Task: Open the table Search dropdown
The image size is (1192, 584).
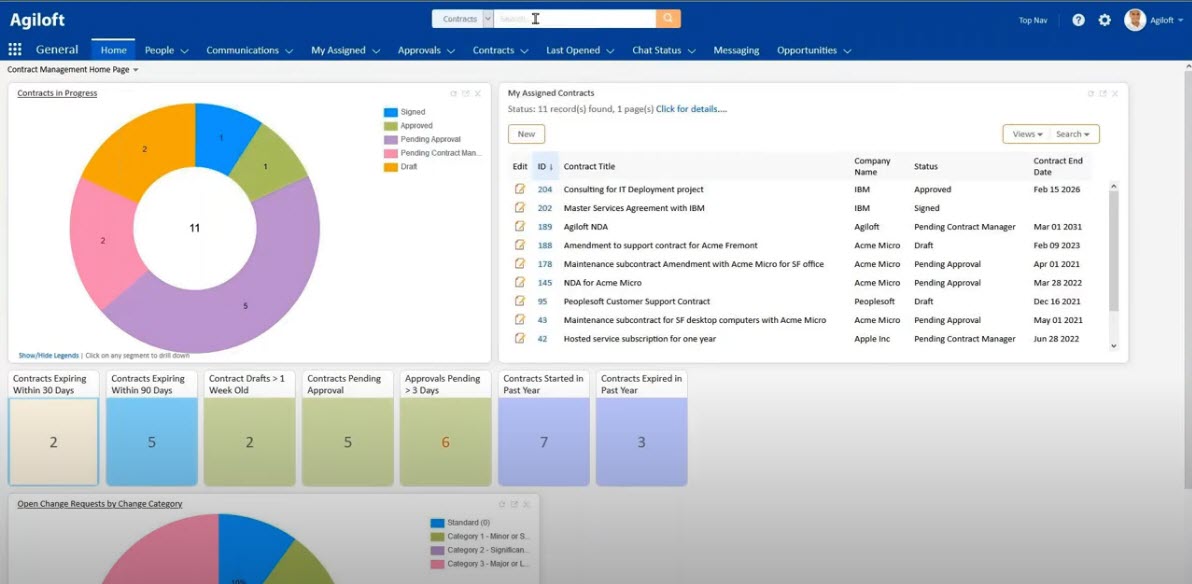Action: [1072, 134]
